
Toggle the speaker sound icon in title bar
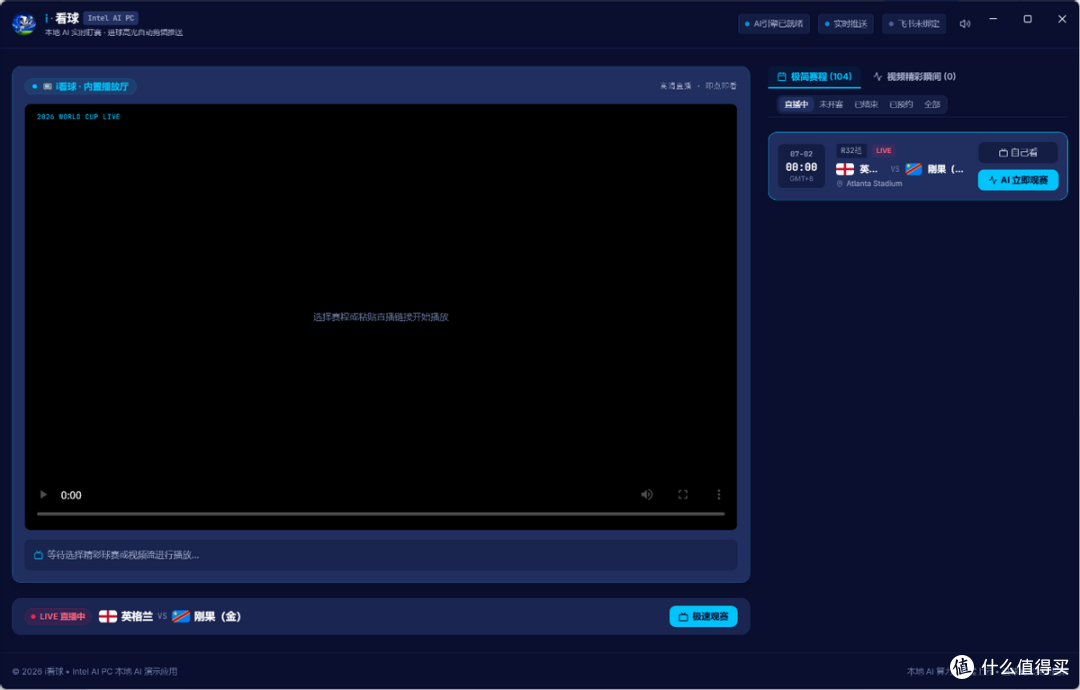pyautogui.click(x=965, y=23)
